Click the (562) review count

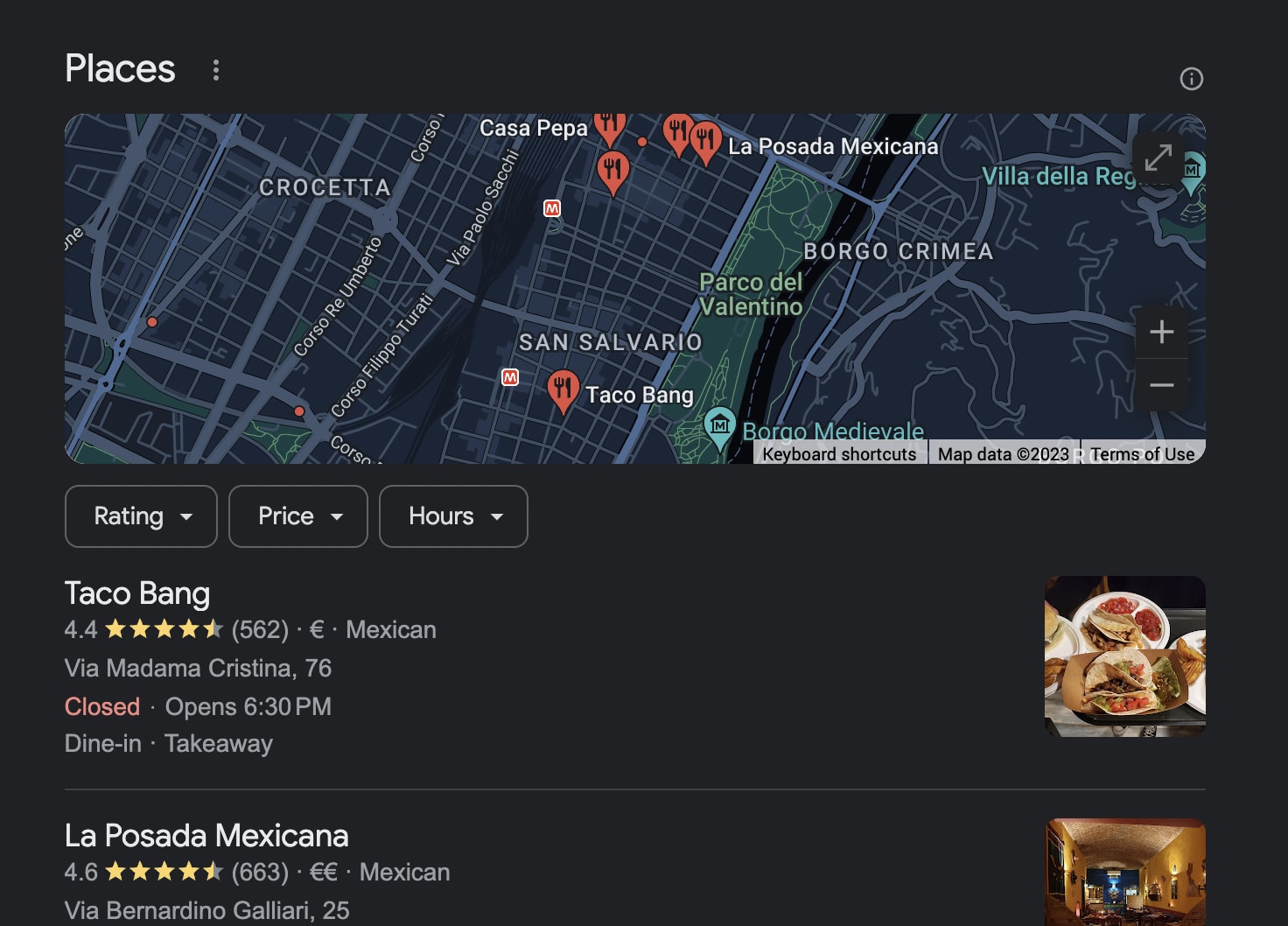[x=260, y=630]
